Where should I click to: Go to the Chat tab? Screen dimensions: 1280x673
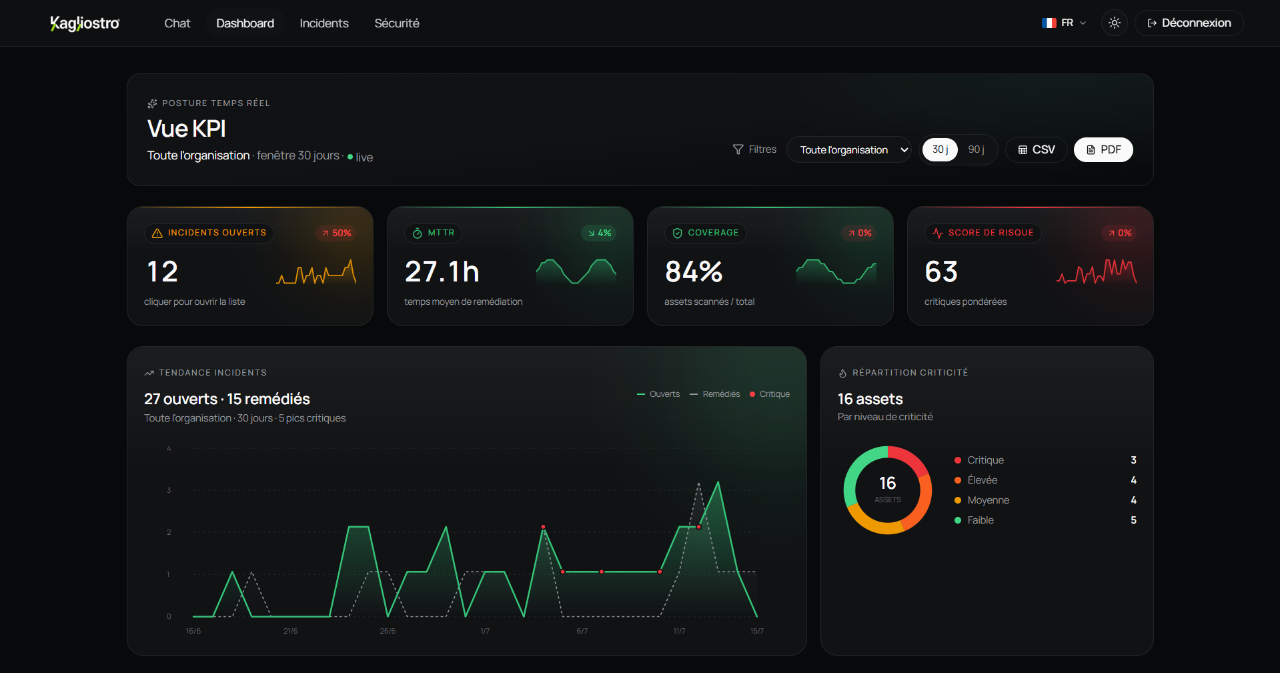click(177, 23)
